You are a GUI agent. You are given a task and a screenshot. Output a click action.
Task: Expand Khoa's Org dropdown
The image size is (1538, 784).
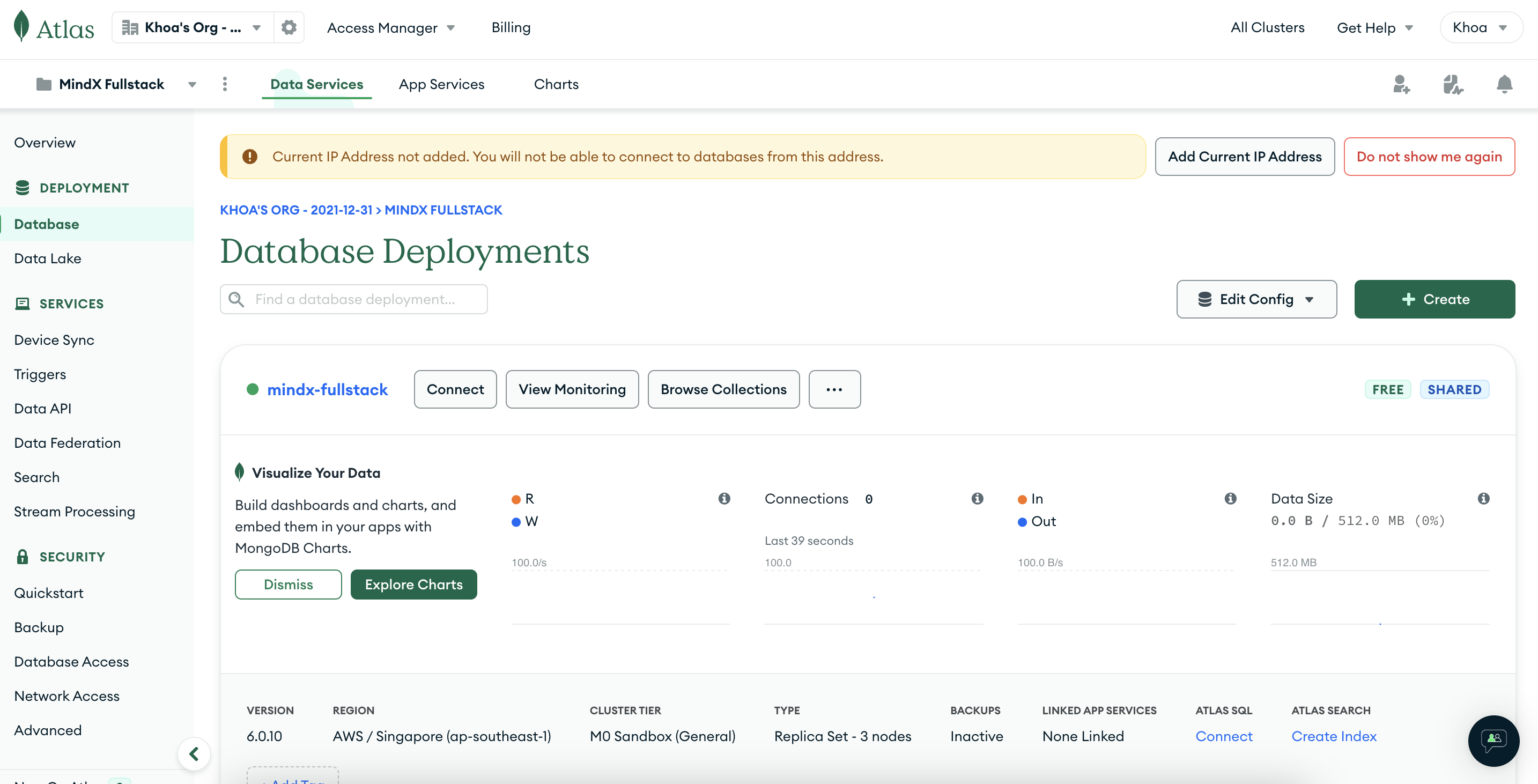[x=192, y=27]
